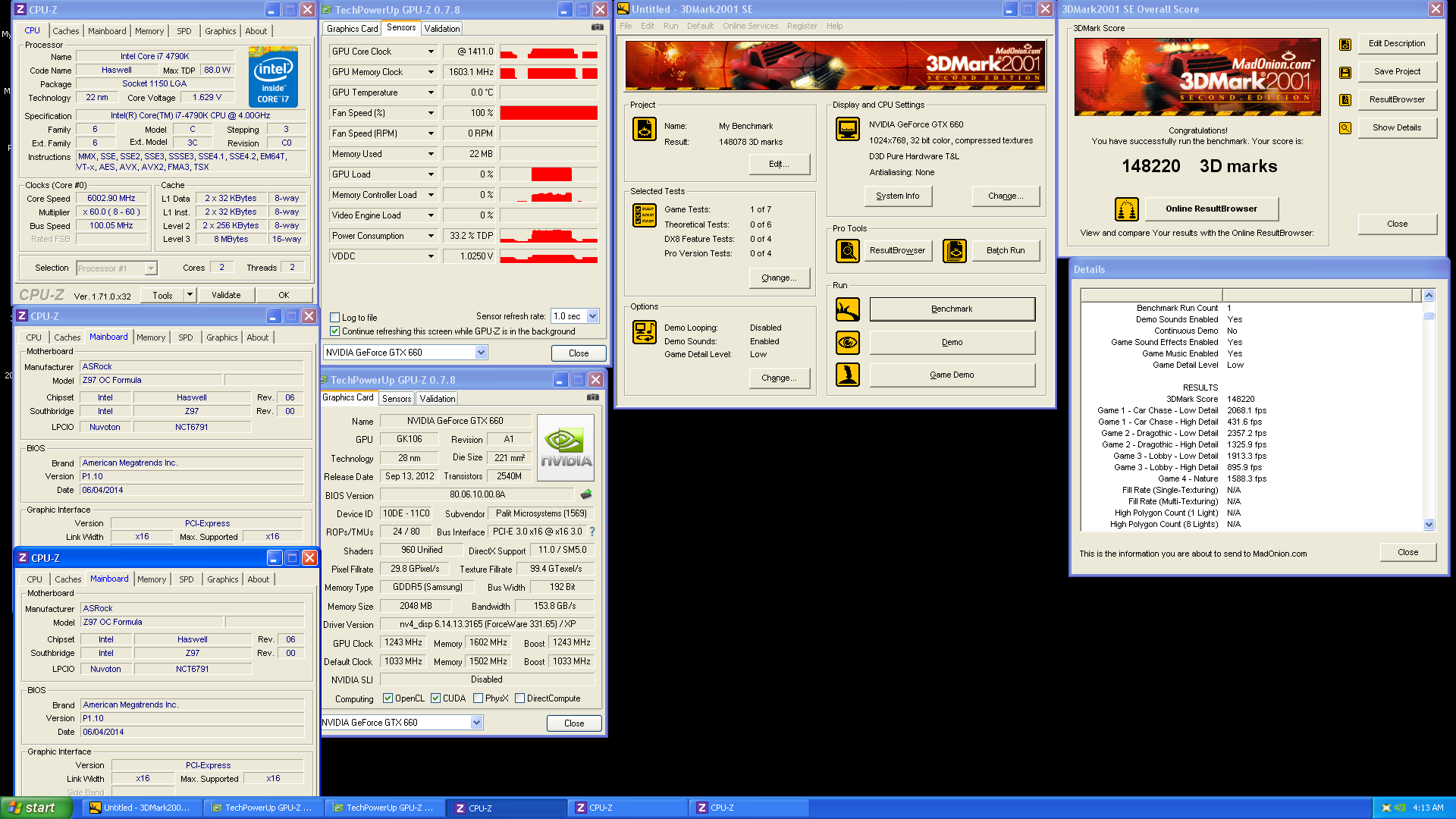
Task: Click the Intel Core i7 logo in CPU-Z
Action: pyautogui.click(x=273, y=77)
